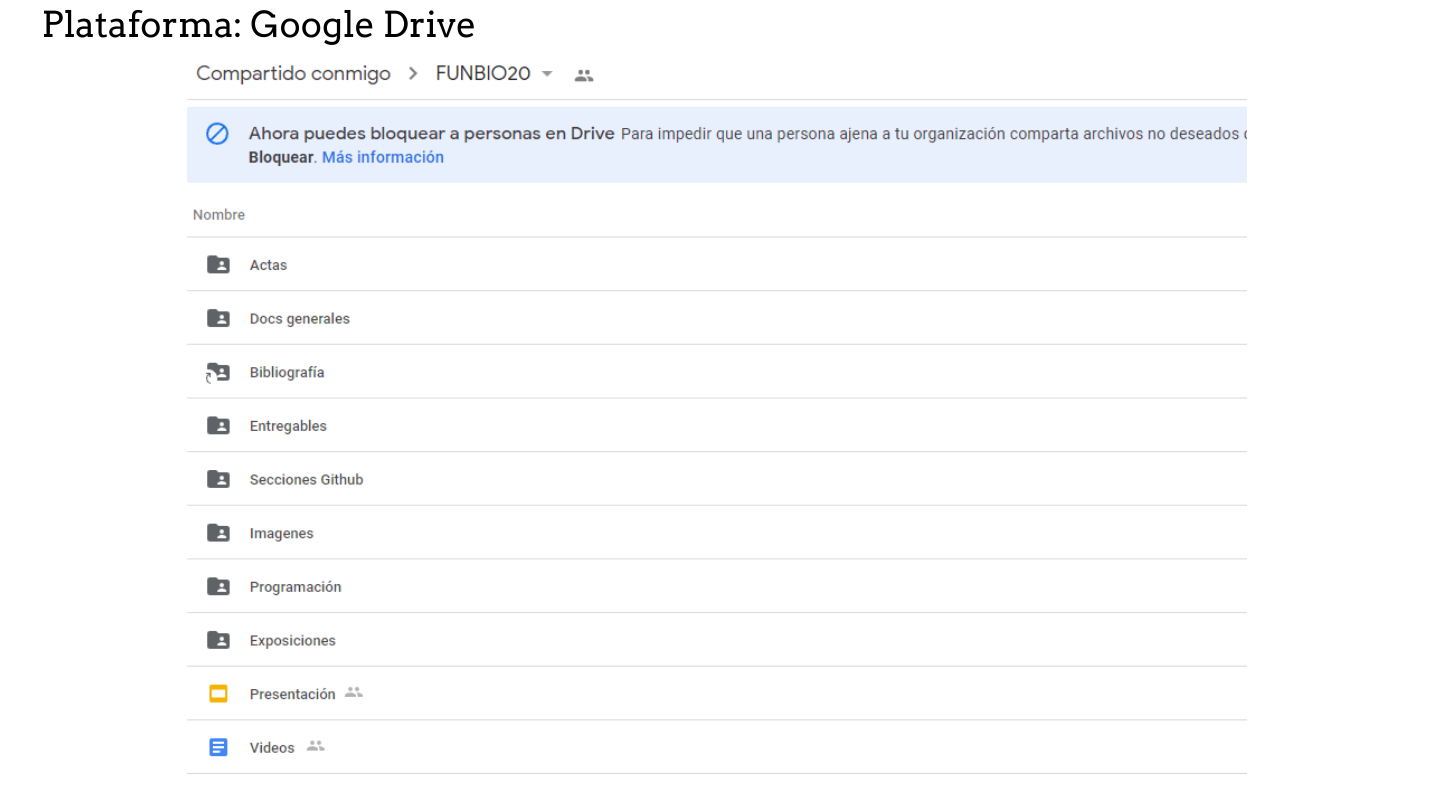Viewport: 1434px width, 792px height.
Task: Open the Secciones Github folder
Action: click(306, 480)
